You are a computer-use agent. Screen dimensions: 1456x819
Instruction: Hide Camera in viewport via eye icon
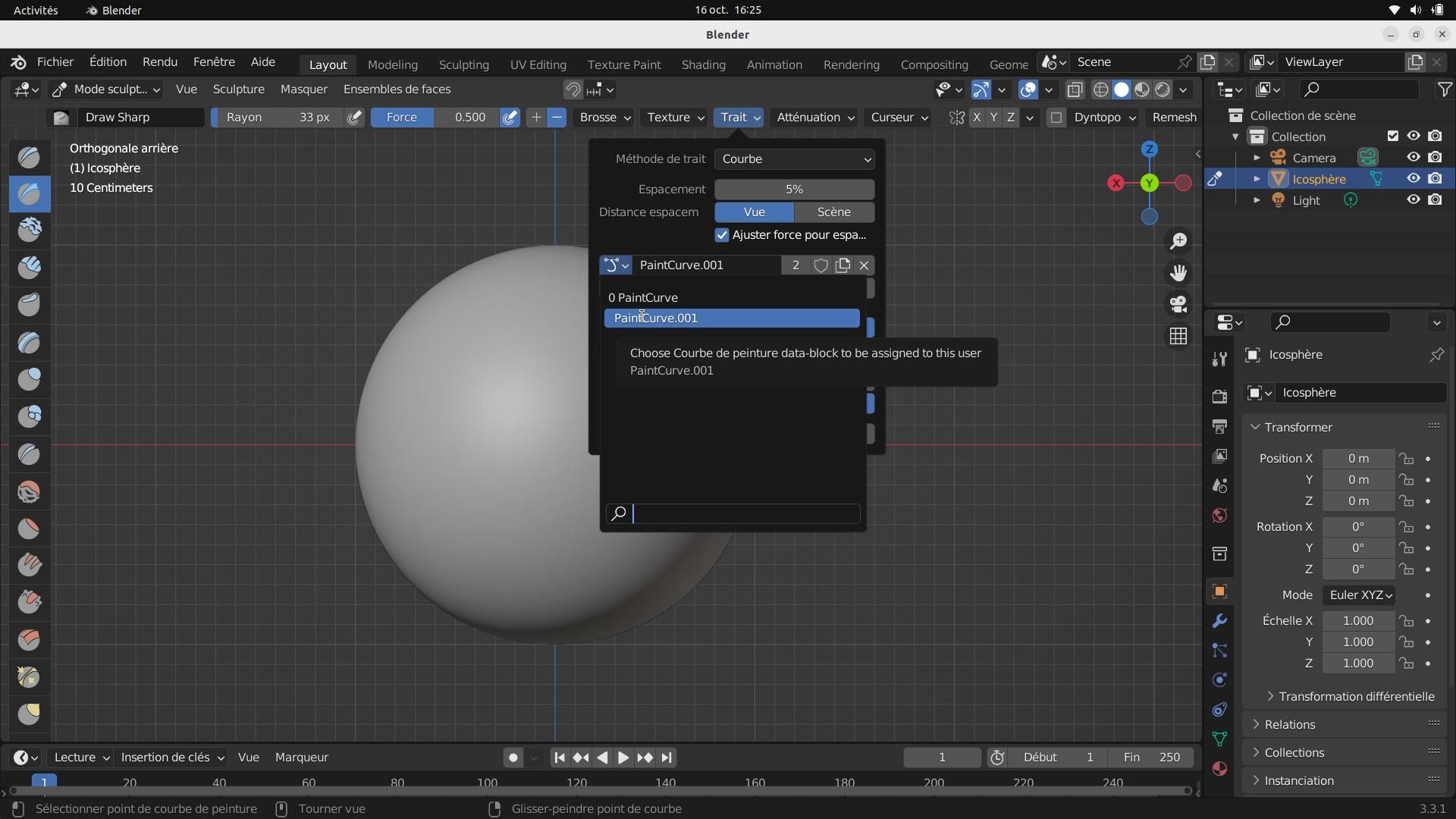(1414, 158)
